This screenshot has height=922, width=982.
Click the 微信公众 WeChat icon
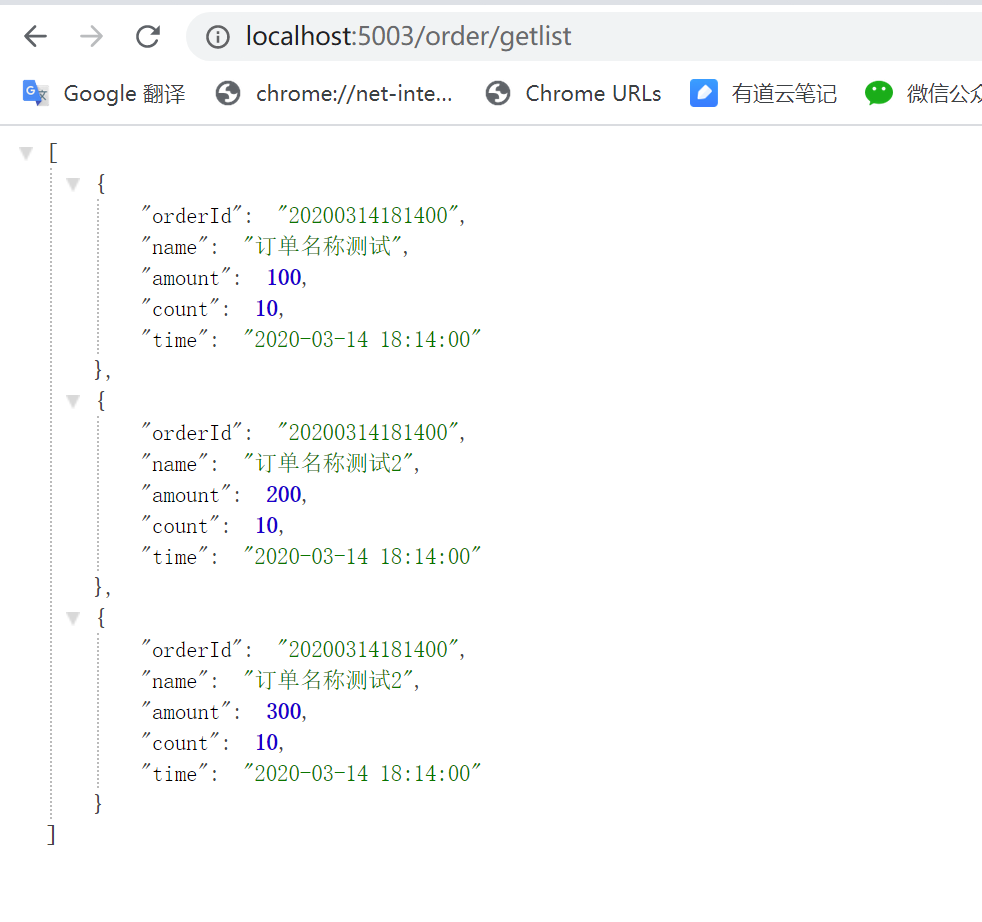point(877,93)
